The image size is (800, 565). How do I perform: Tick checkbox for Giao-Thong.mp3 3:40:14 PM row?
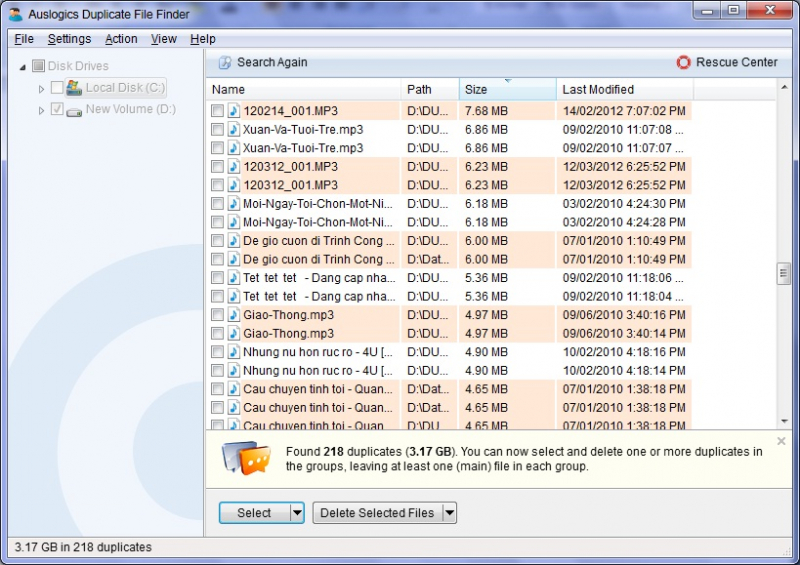tap(217, 333)
